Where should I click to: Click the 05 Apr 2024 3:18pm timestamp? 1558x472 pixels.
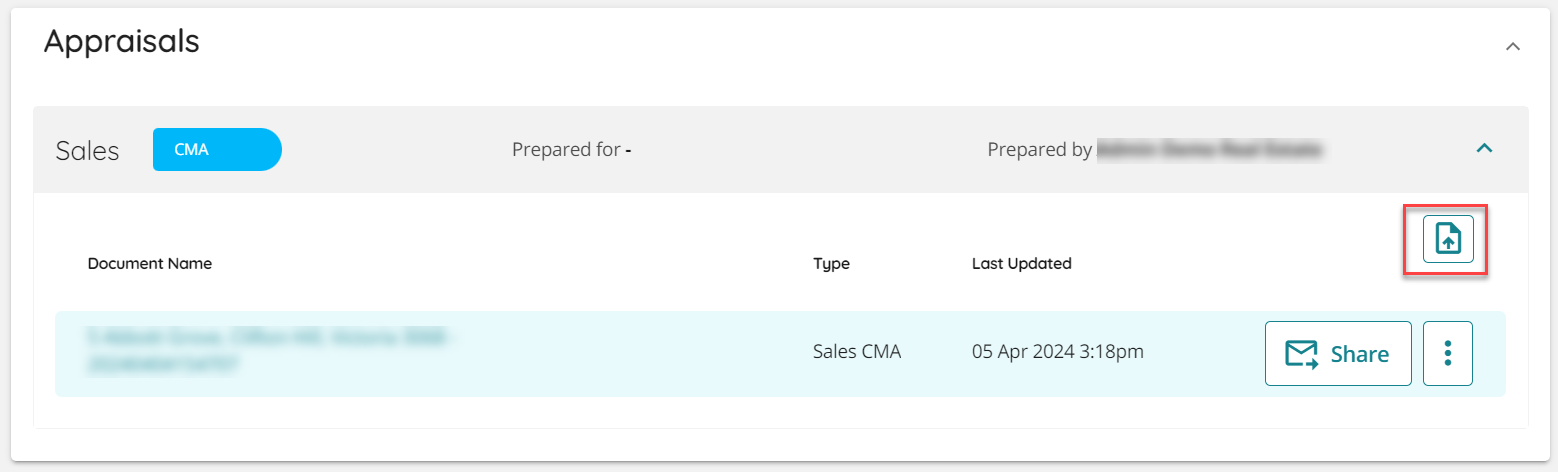coord(1058,352)
